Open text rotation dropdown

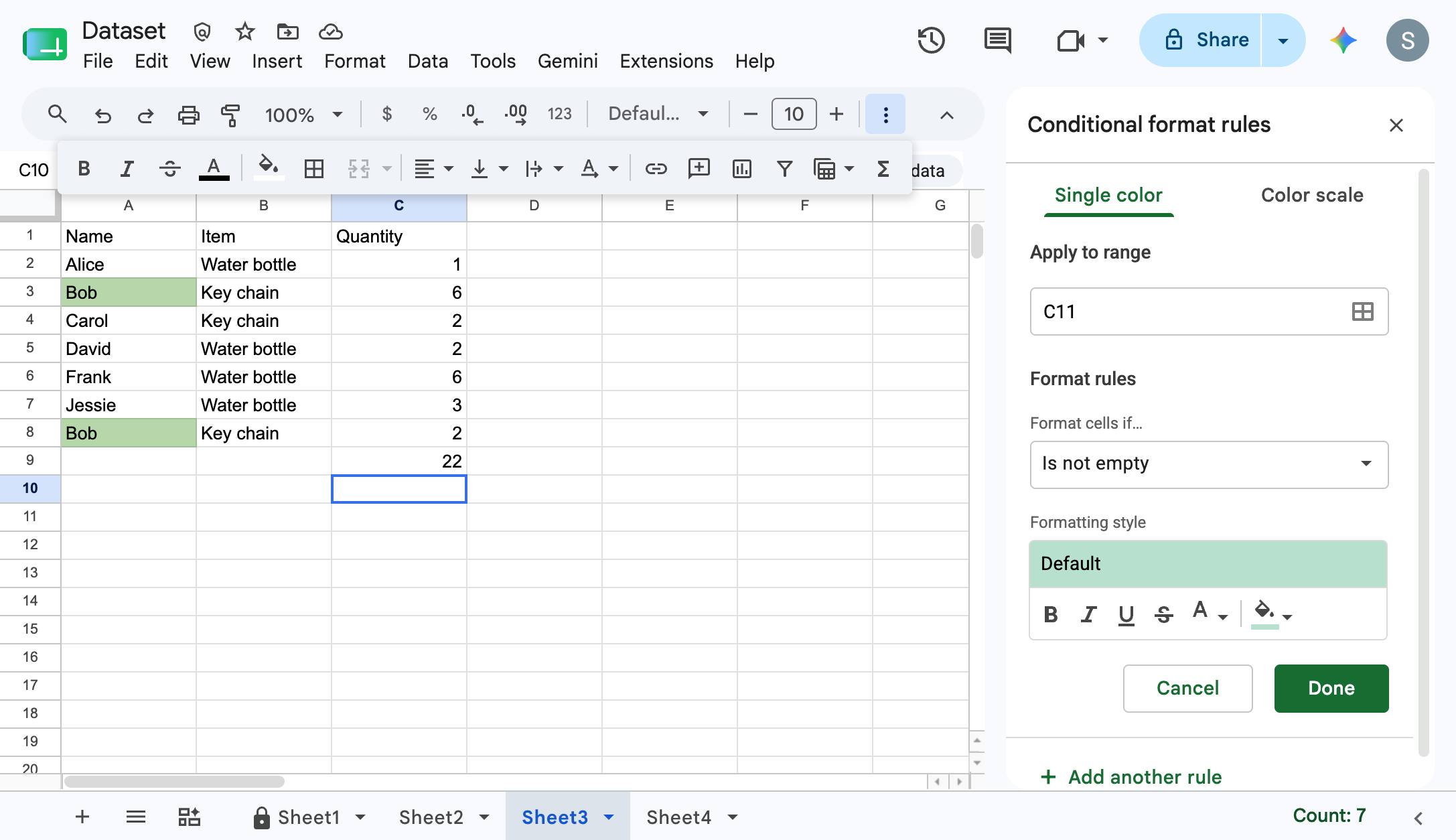click(x=599, y=169)
